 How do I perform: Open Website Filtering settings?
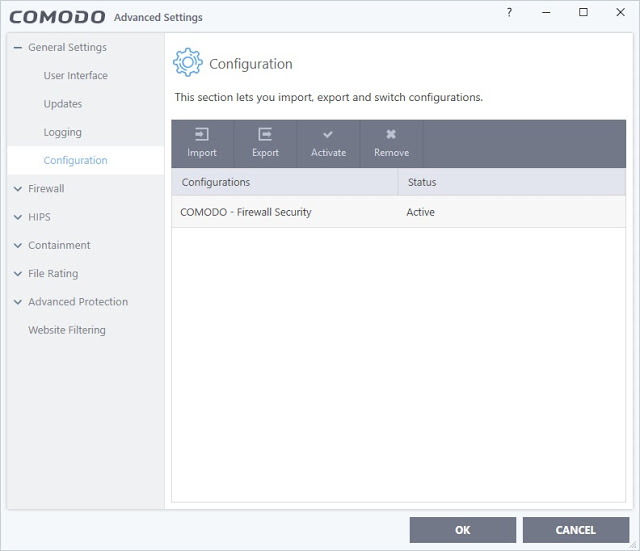(67, 330)
